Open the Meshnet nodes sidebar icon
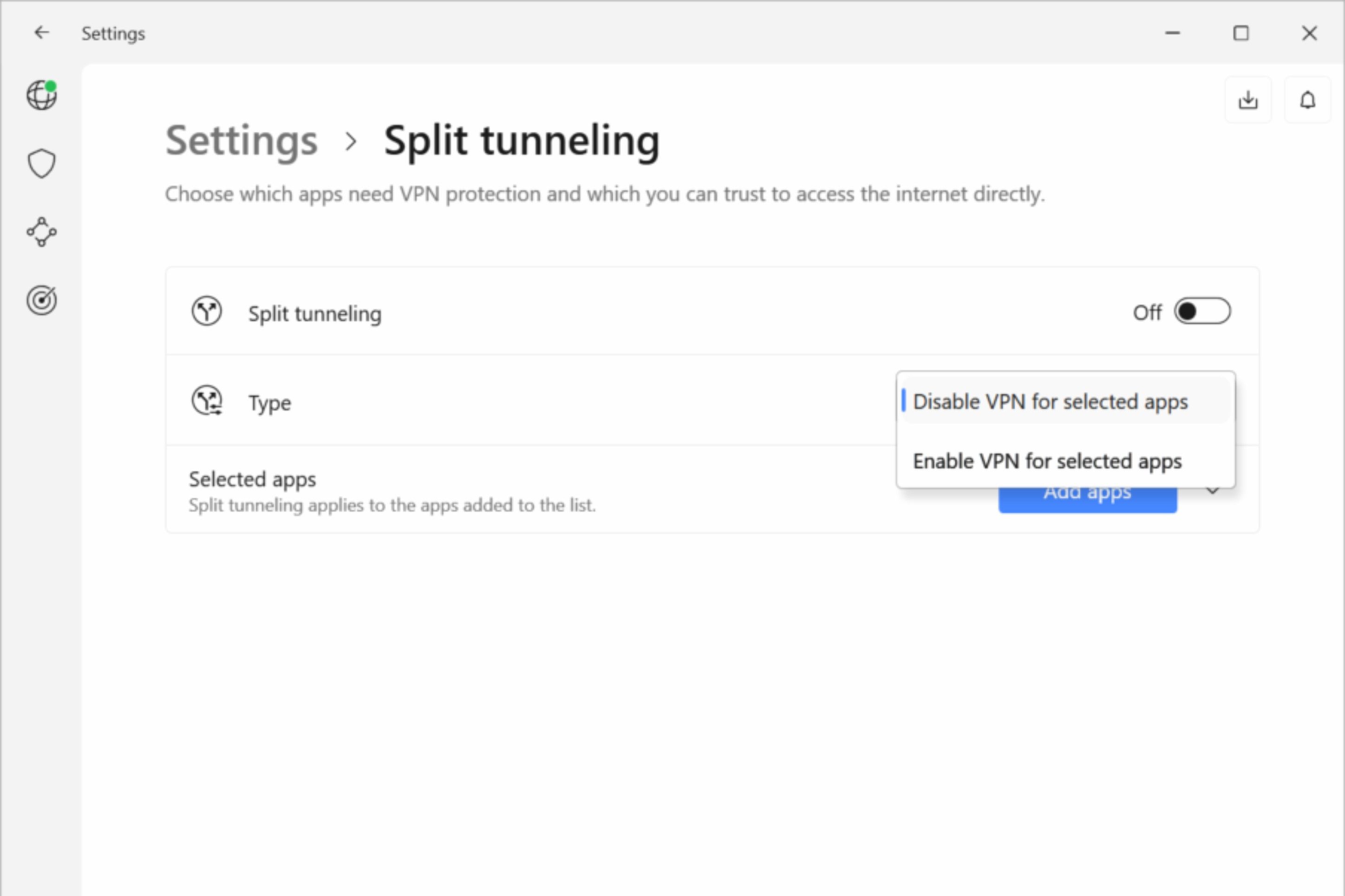 point(42,232)
